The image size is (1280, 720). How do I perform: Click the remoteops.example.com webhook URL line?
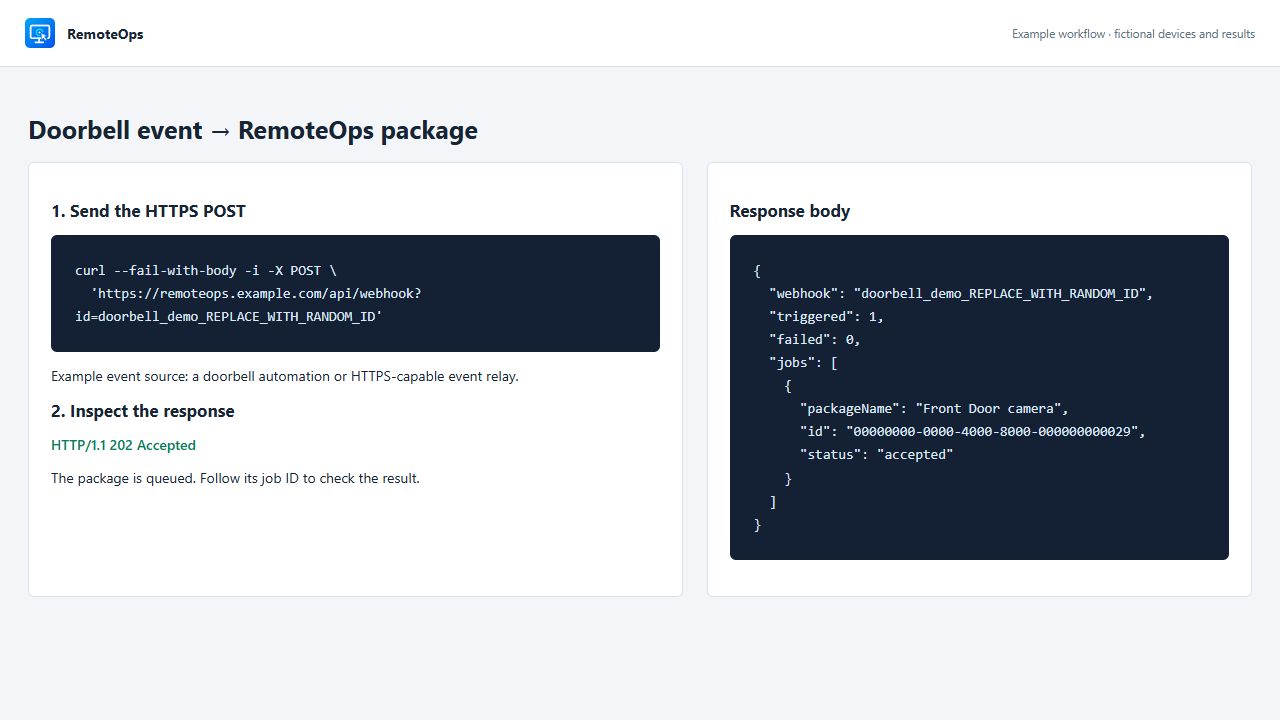(x=256, y=293)
